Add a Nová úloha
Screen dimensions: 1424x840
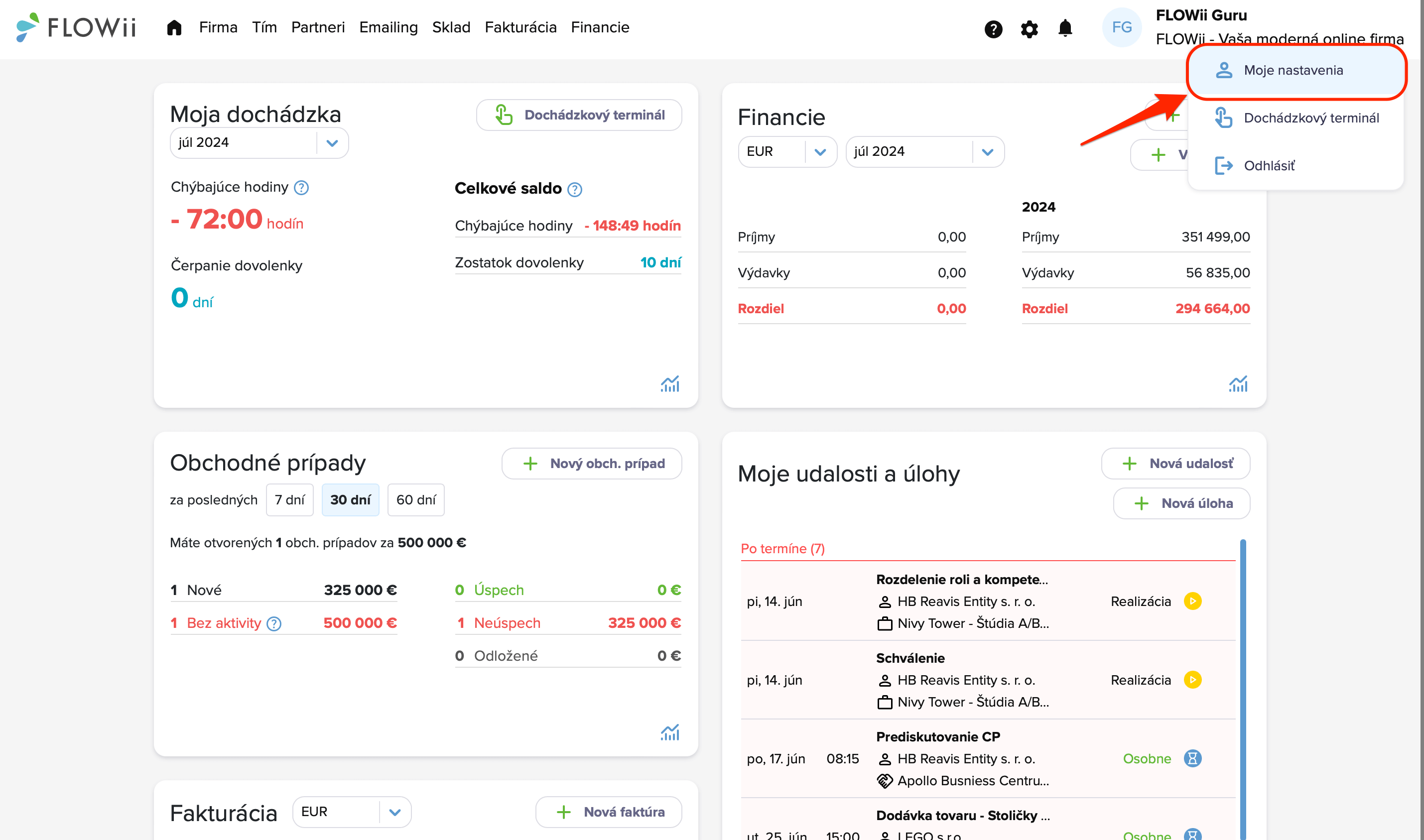point(1181,503)
